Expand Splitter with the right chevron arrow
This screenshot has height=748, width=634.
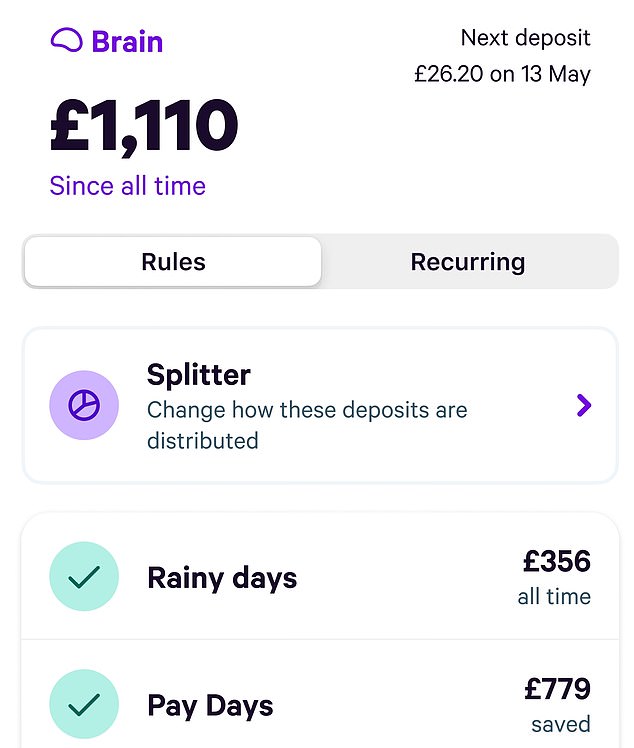pos(584,405)
